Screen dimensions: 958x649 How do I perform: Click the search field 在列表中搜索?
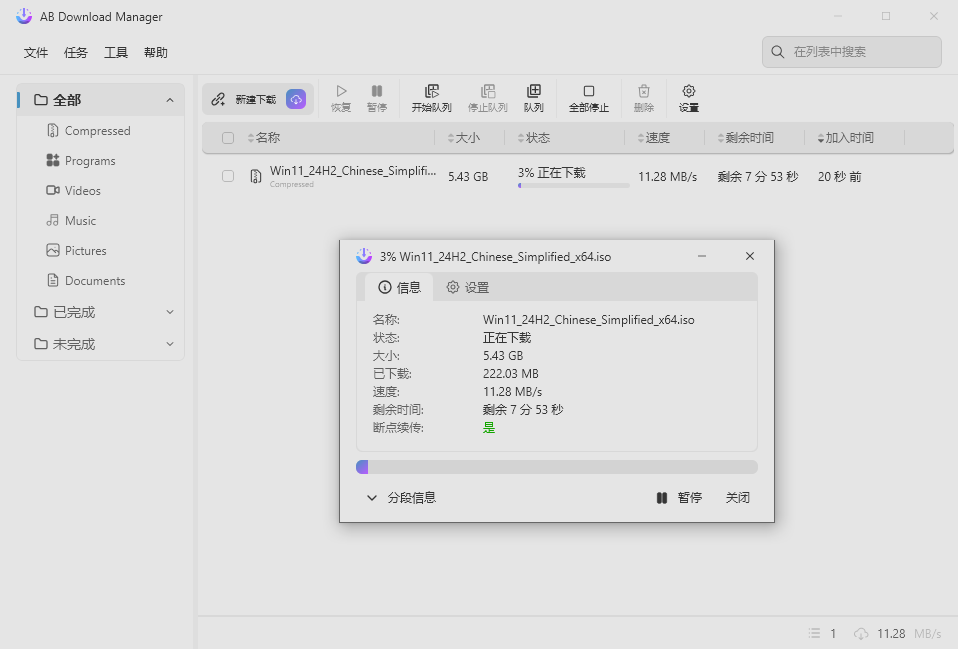point(852,52)
